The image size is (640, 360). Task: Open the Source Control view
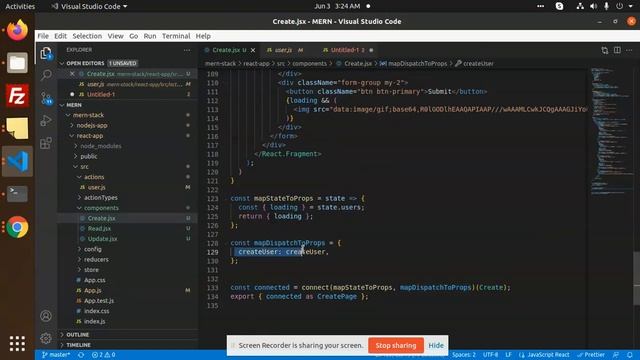pyautogui.click(x=46, y=98)
